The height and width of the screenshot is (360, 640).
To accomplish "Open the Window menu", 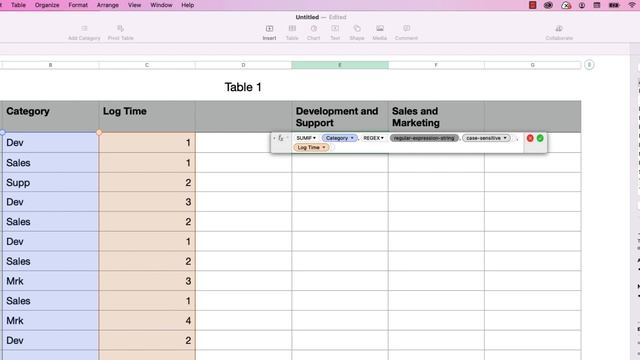I will pyautogui.click(x=161, y=5).
